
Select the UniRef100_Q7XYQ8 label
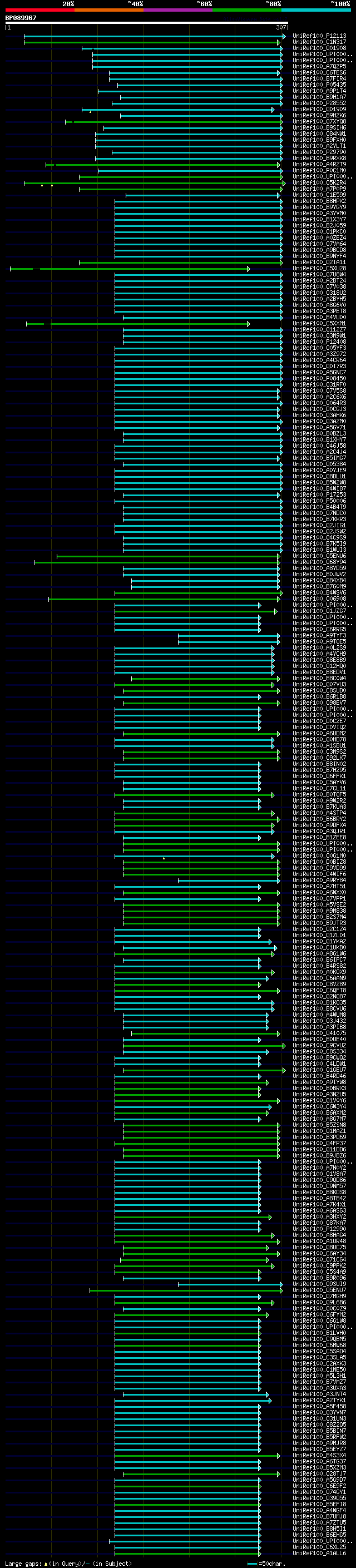click(319, 122)
